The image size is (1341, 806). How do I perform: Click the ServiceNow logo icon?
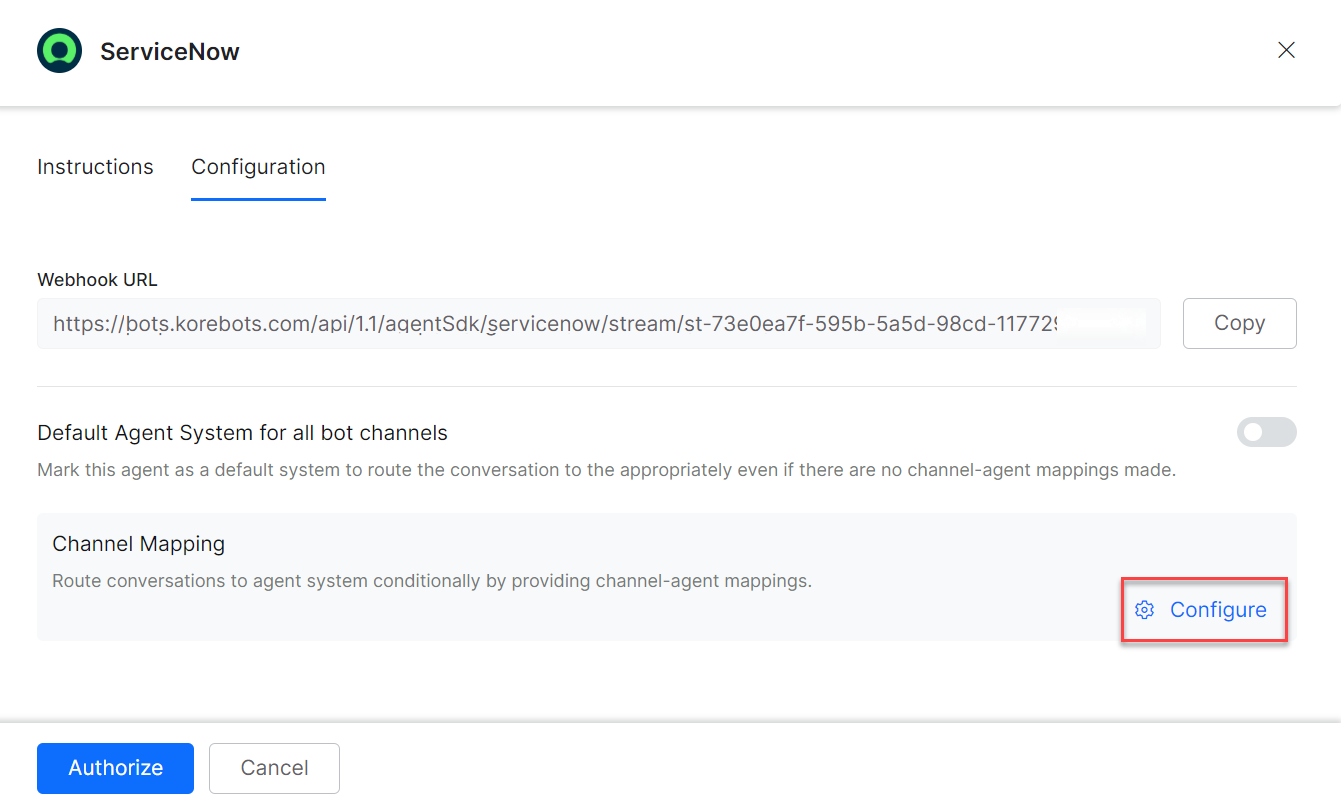pyautogui.click(x=59, y=51)
